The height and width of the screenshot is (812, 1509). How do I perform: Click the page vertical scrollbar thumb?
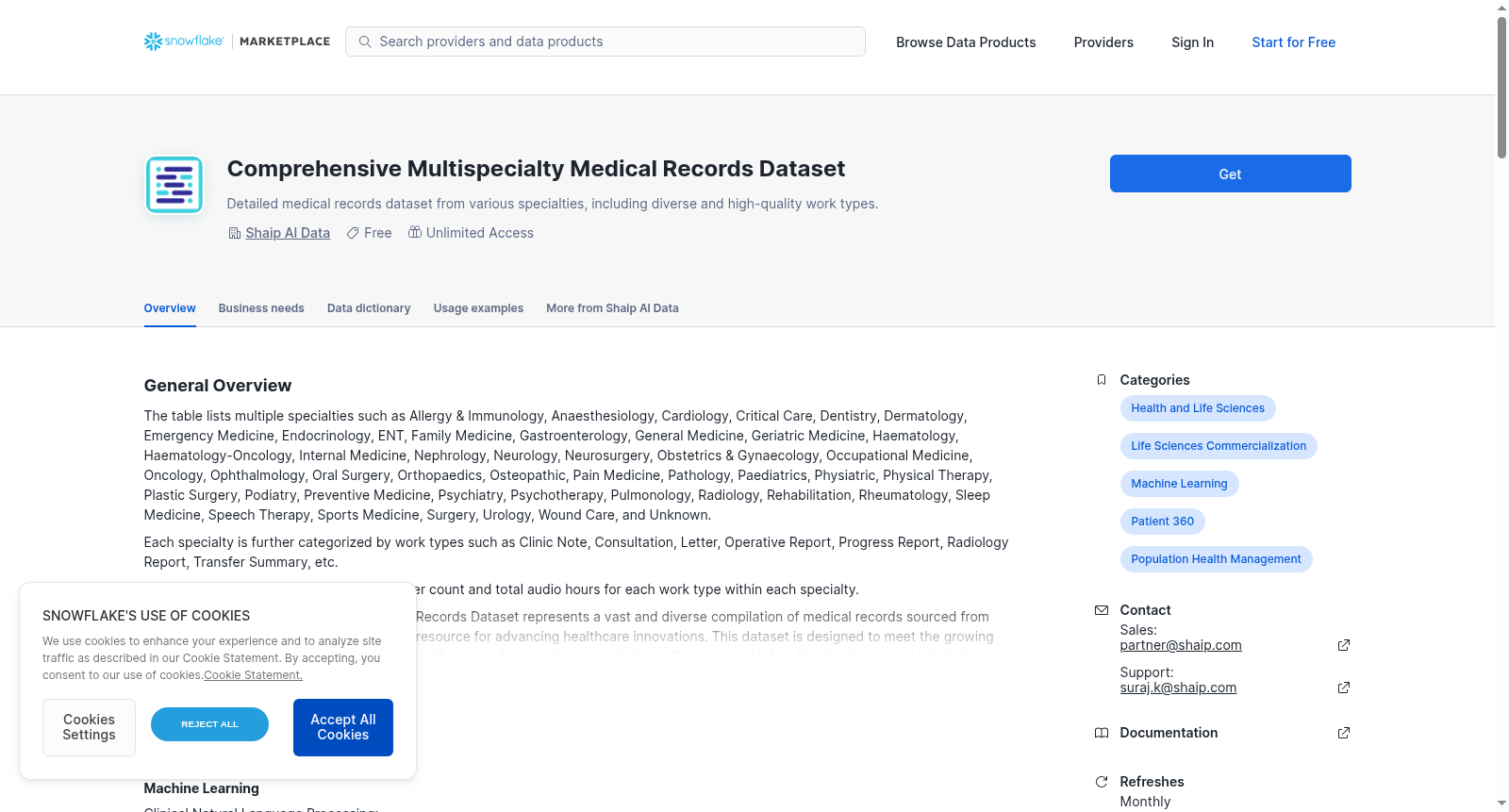(x=1501, y=87)
